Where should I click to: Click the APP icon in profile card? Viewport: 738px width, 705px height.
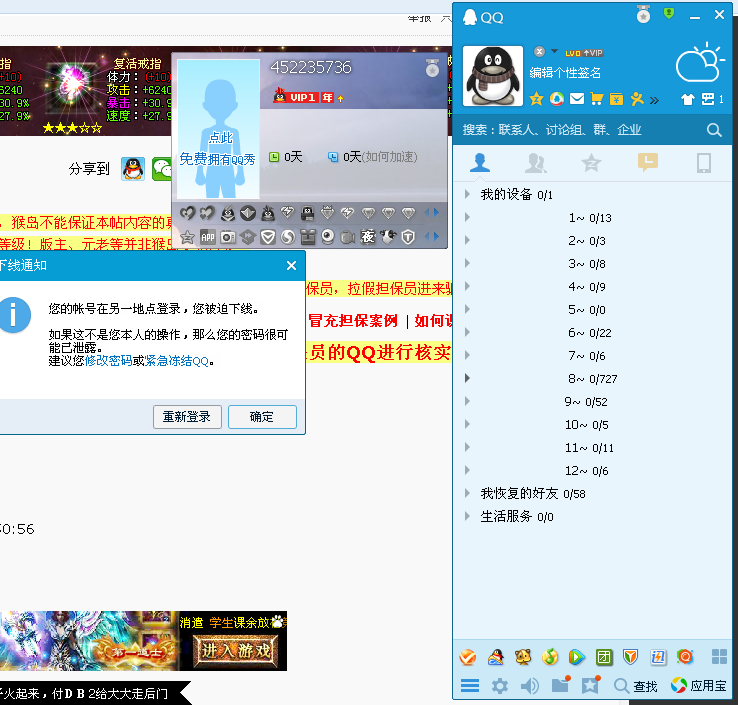click(208, 237)
